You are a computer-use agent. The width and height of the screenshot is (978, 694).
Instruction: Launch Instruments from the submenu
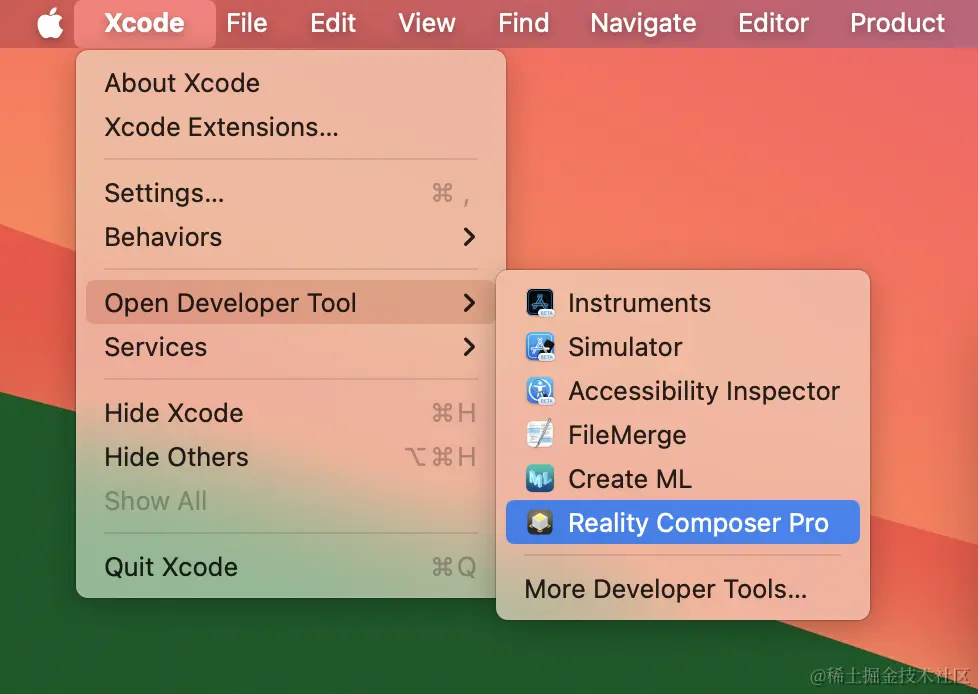(683, 303)
